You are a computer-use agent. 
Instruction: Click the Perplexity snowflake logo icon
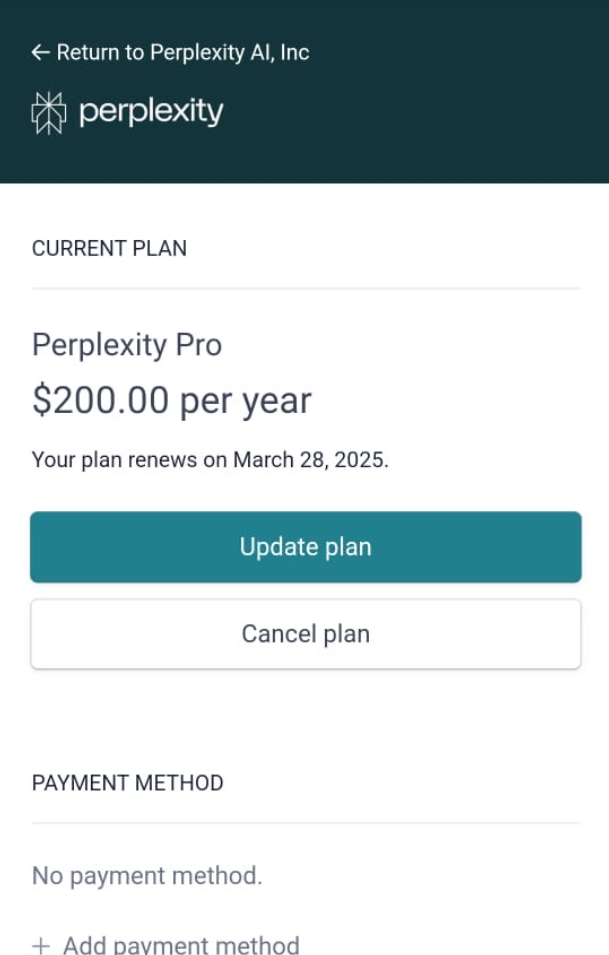coord(48,113)
